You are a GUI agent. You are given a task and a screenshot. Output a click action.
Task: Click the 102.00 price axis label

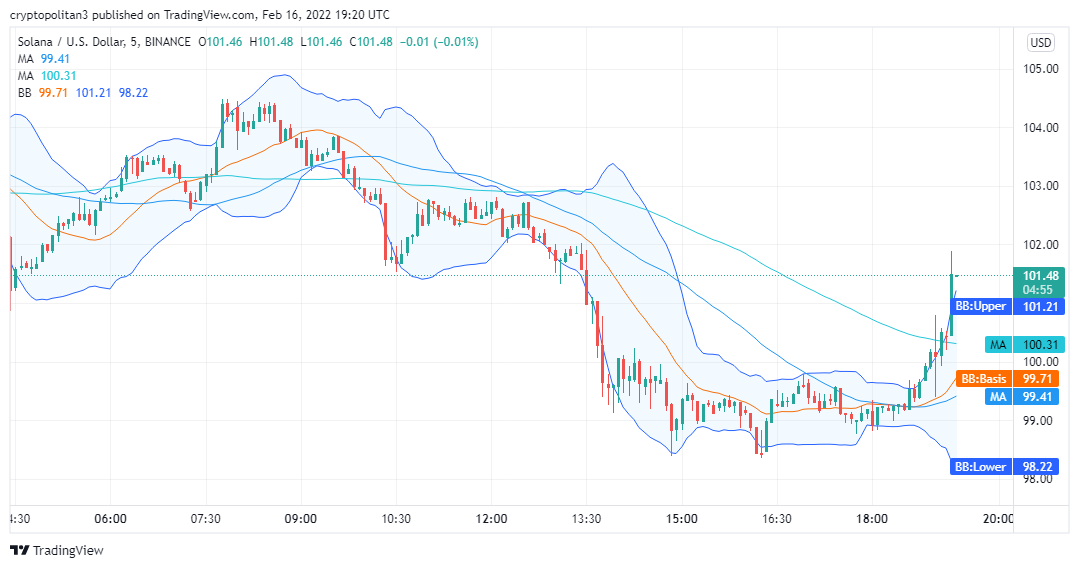1040,245
